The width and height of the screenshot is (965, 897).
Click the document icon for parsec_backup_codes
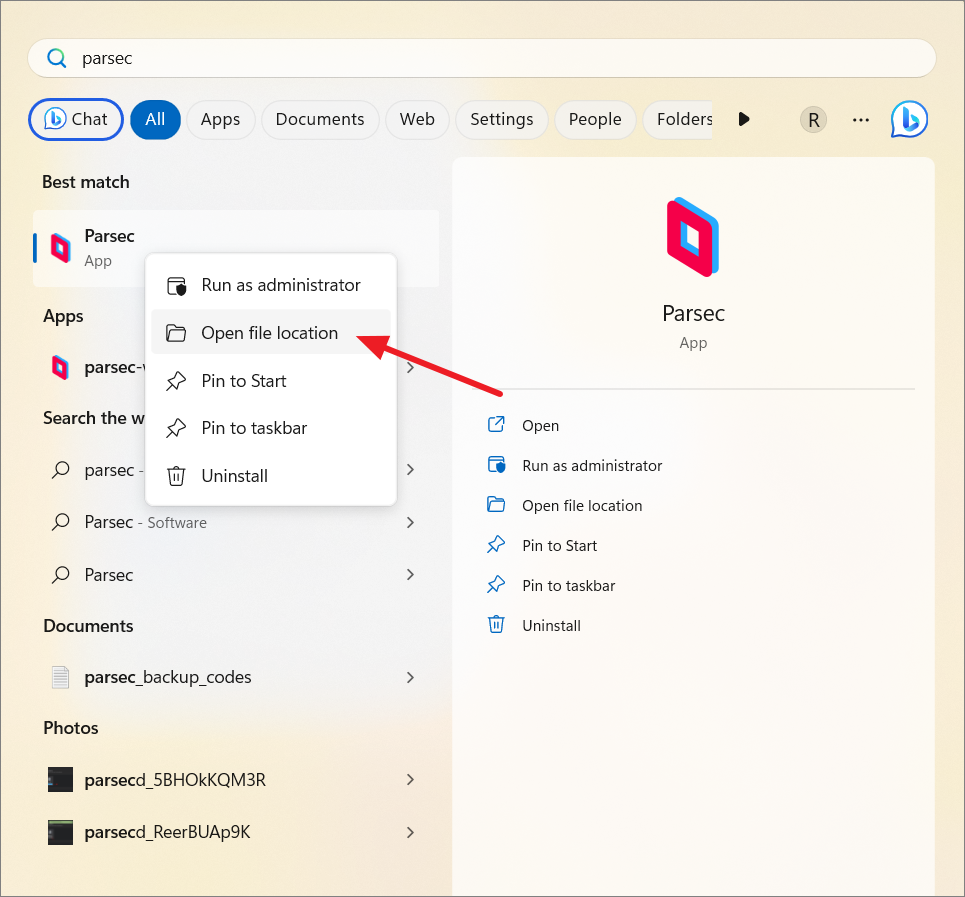pyautogui.click(x=60, y=677)
